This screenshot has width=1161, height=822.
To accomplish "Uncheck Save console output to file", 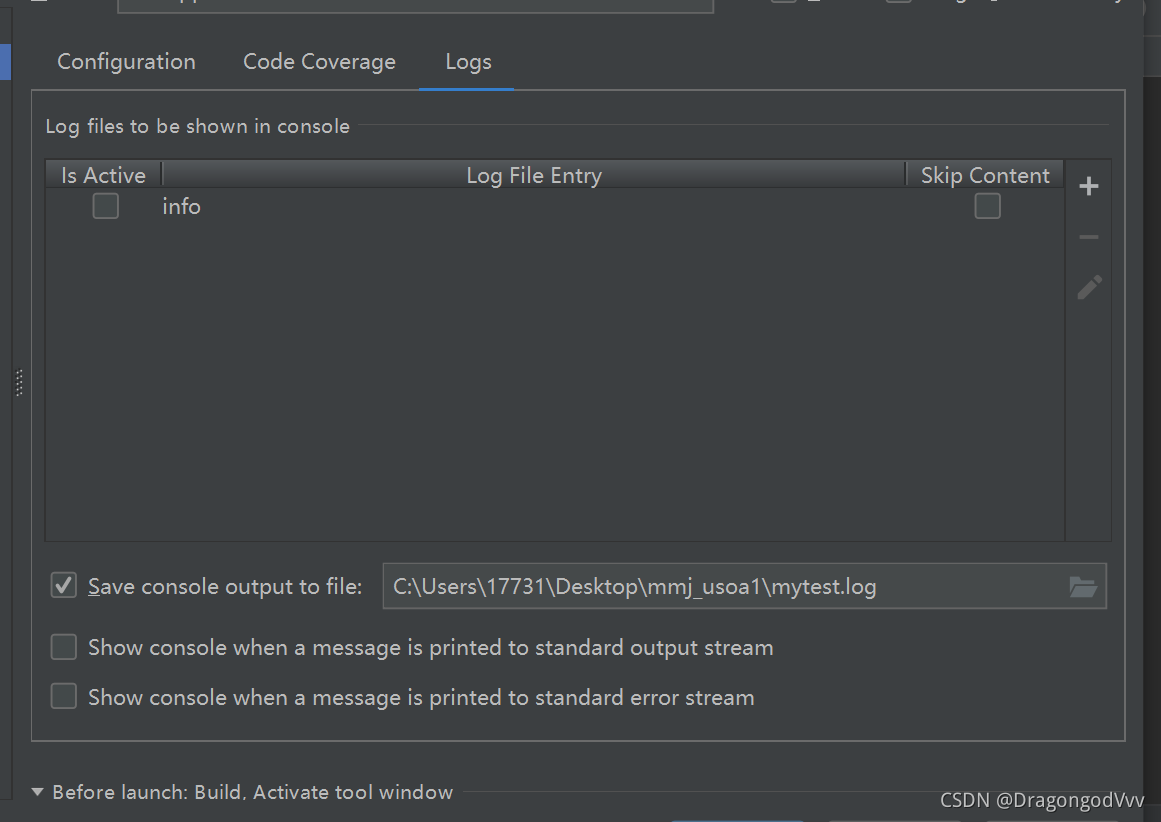I will [63, 585].
